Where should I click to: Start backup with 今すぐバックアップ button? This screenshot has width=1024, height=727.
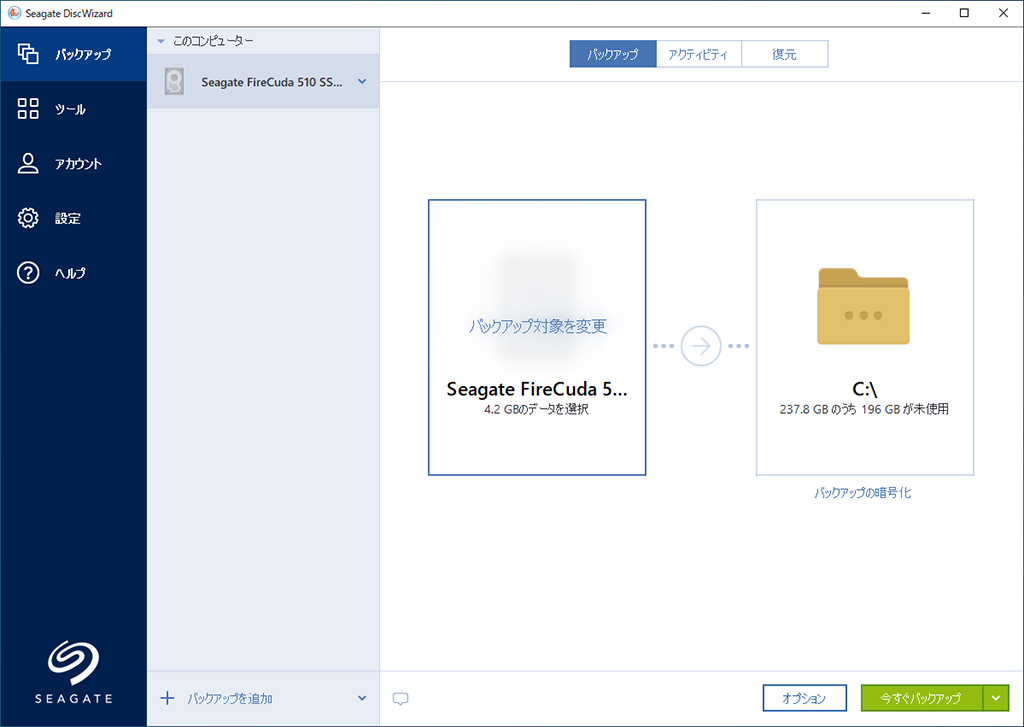[921, 698]
